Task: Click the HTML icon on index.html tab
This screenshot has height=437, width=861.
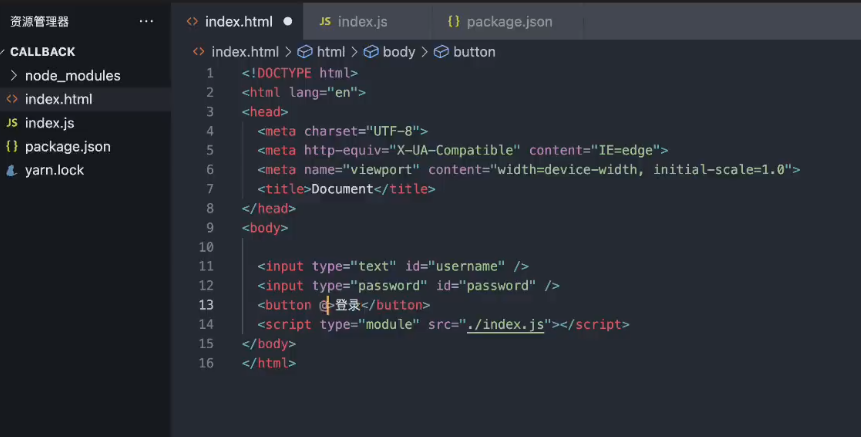Action: pos(192,21)
